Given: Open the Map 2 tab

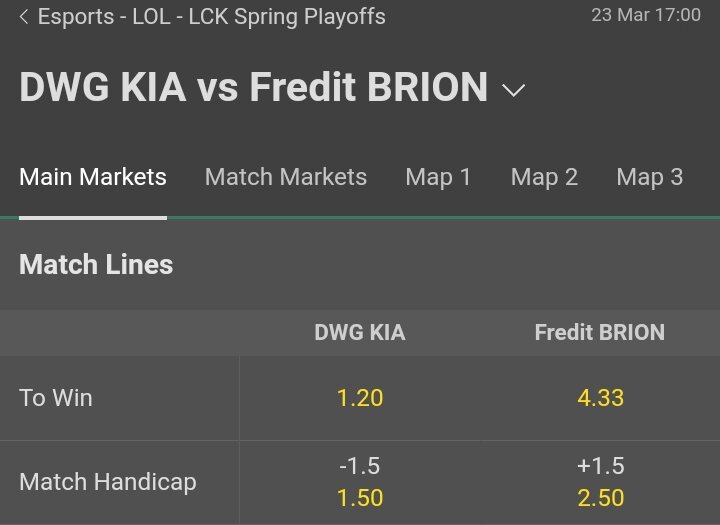Looking at the screenshot, I should click(544, 177).
